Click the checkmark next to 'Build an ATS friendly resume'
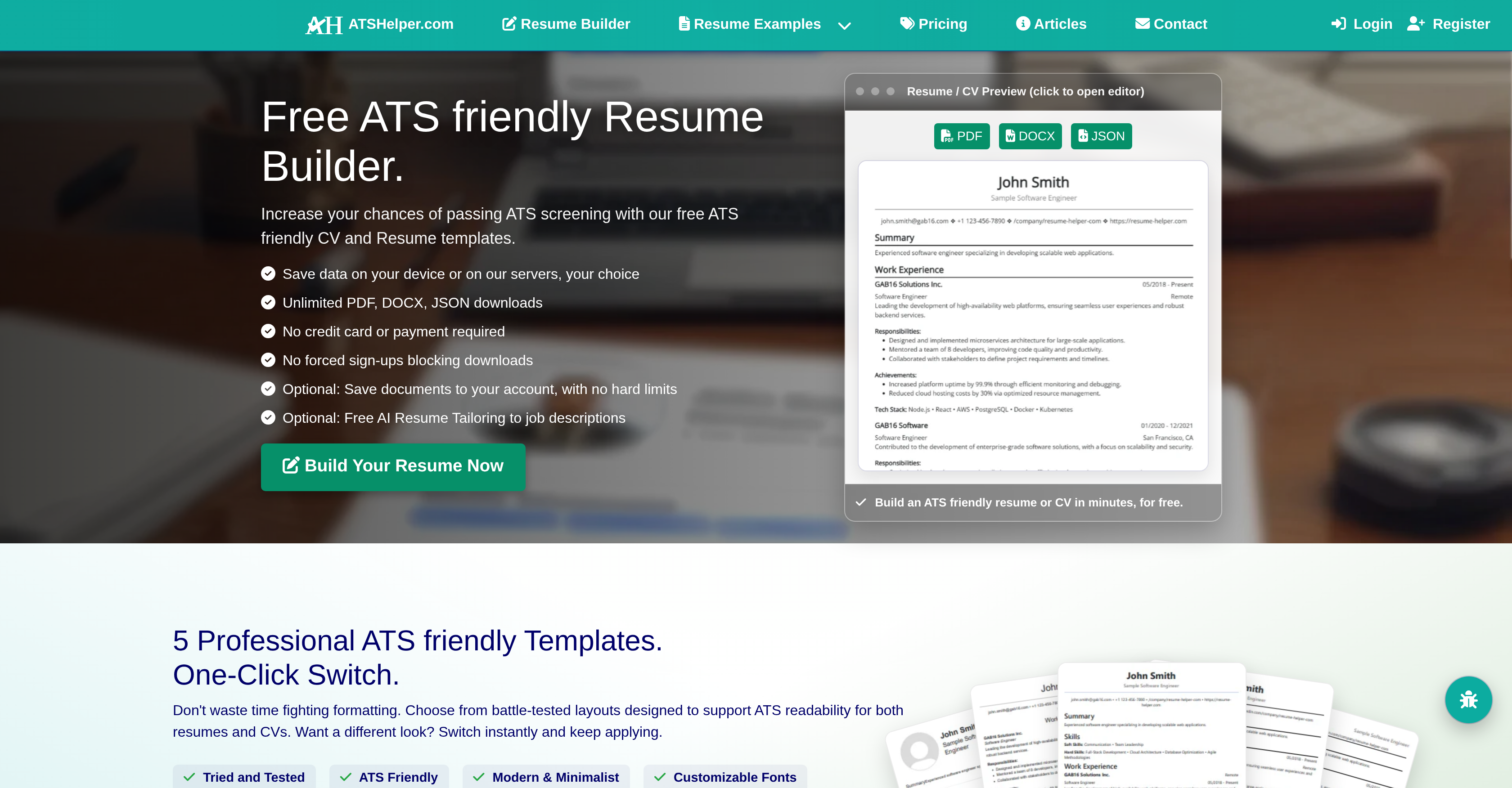 point(861,502)
